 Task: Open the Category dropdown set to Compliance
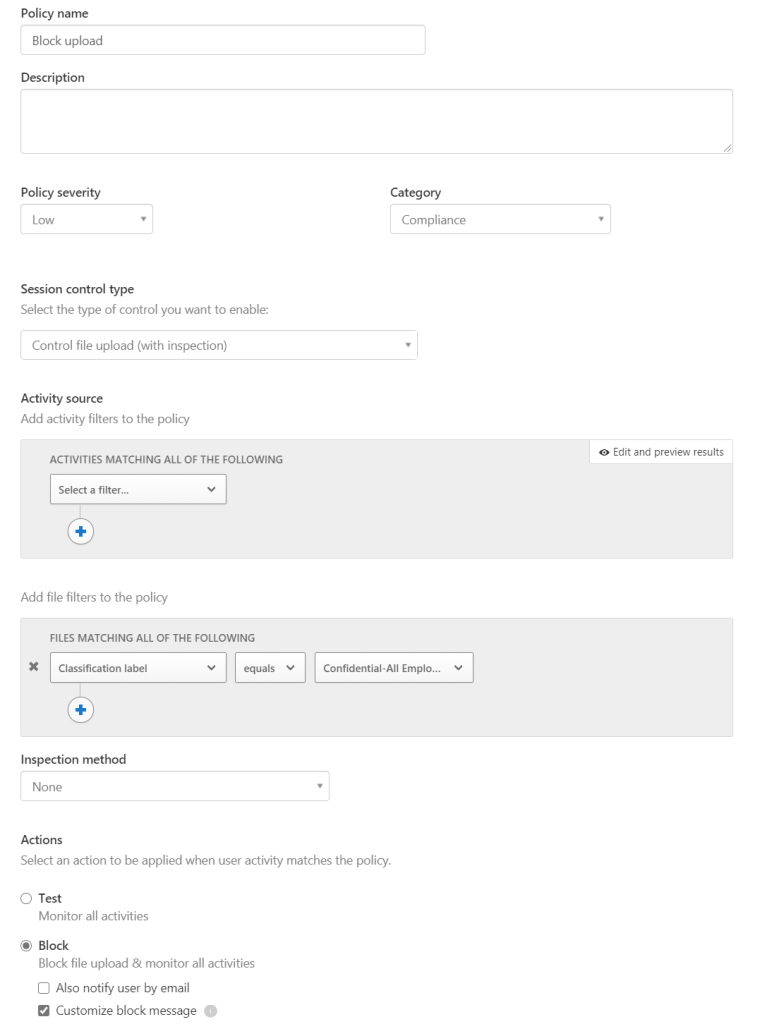[500, 220]
